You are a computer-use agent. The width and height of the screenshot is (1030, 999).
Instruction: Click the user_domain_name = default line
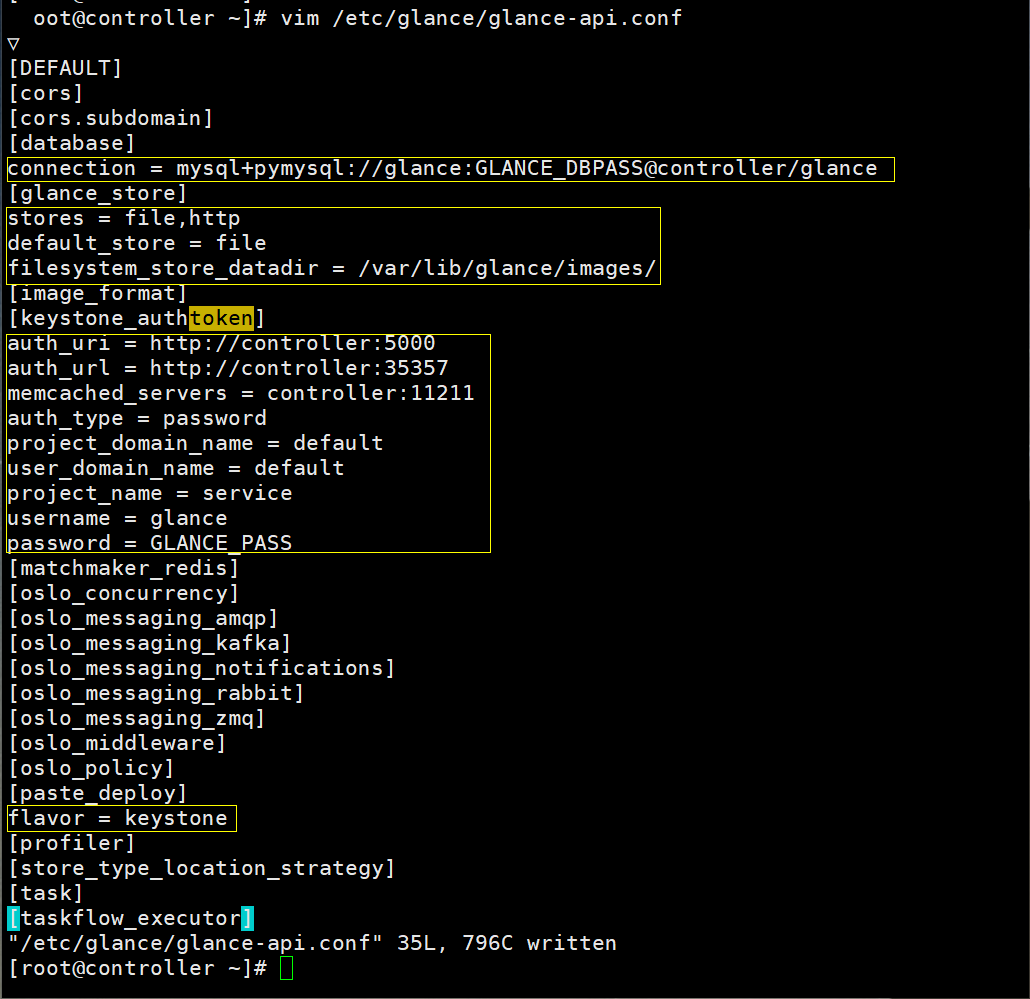pos(175,468)
